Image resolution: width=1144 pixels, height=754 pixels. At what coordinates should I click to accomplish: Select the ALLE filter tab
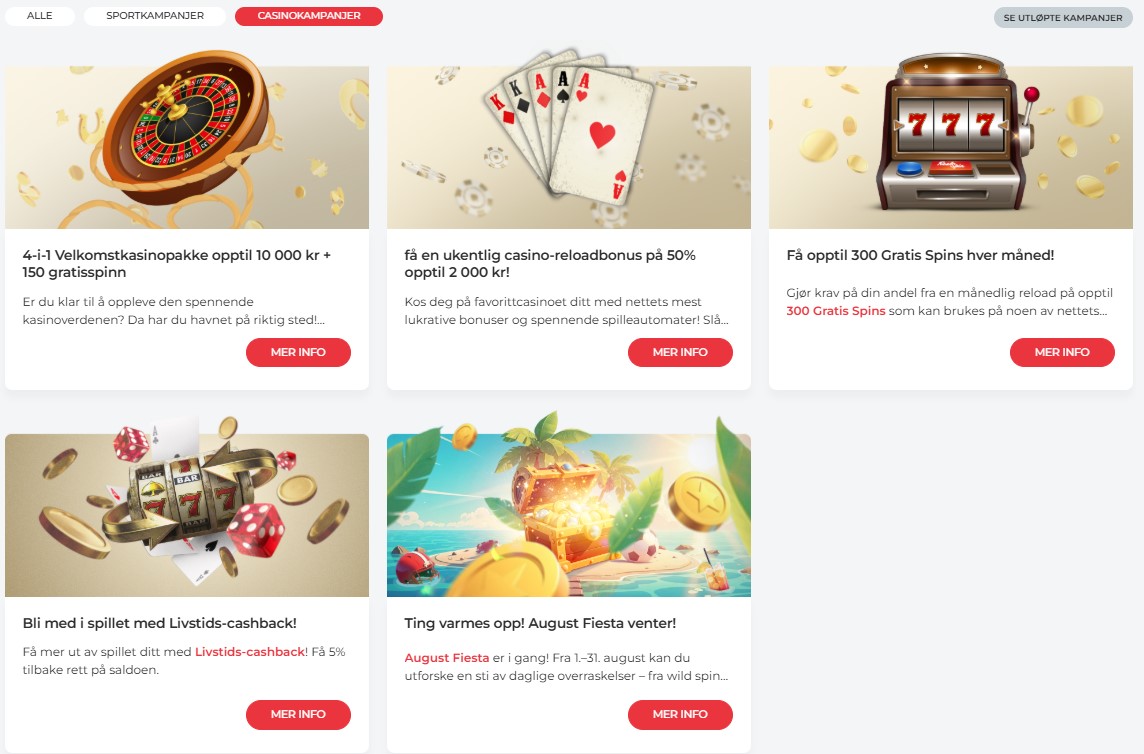39,16
